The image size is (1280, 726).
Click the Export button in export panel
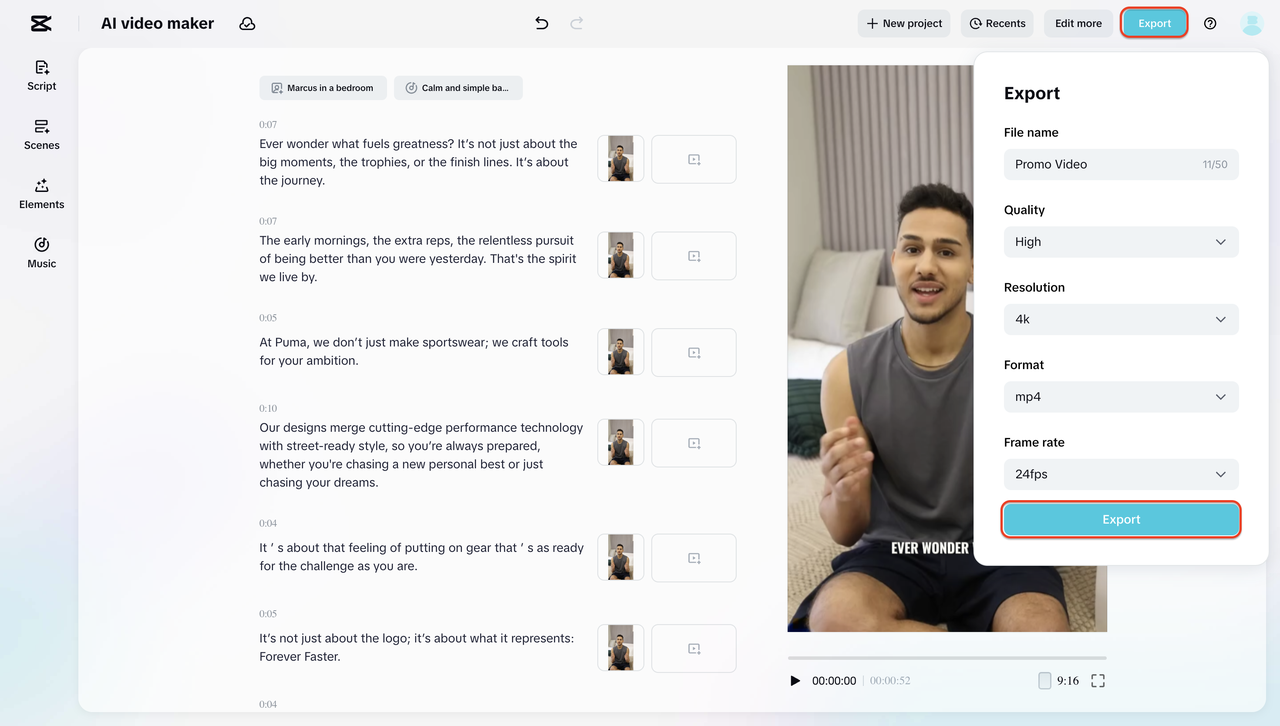1121,520
